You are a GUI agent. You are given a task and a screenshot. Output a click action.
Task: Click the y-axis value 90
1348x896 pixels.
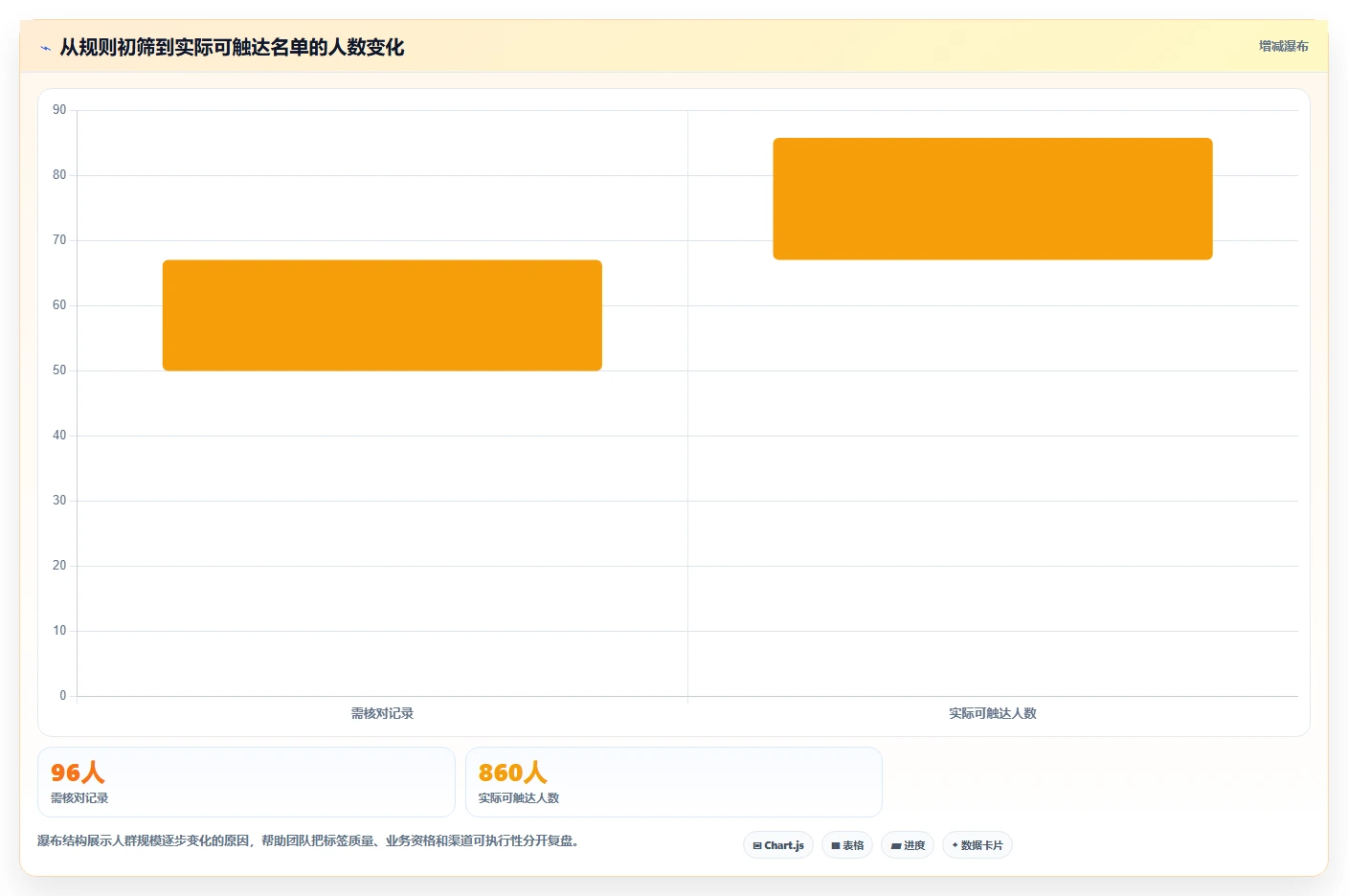pos(59,110)
